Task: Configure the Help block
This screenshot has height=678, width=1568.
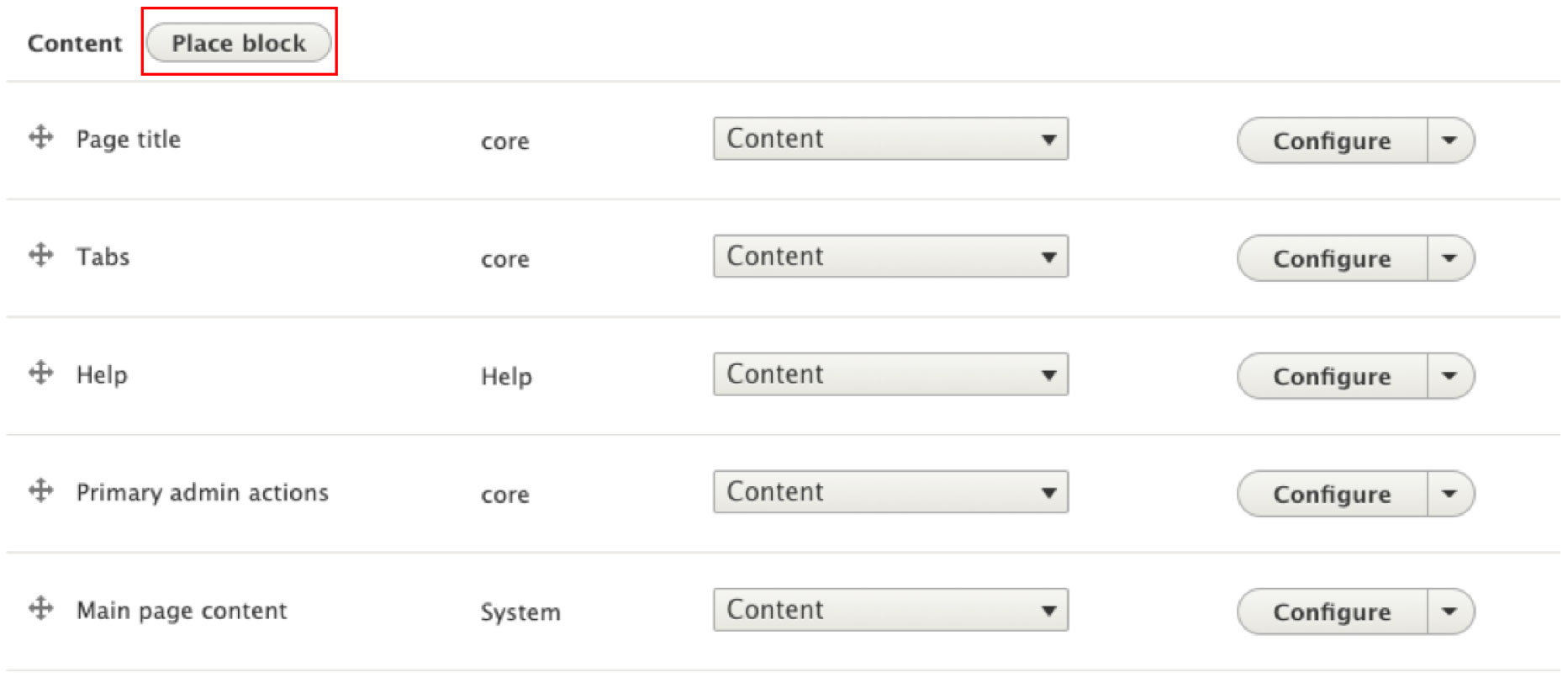Action: [x=1332, y=376]
